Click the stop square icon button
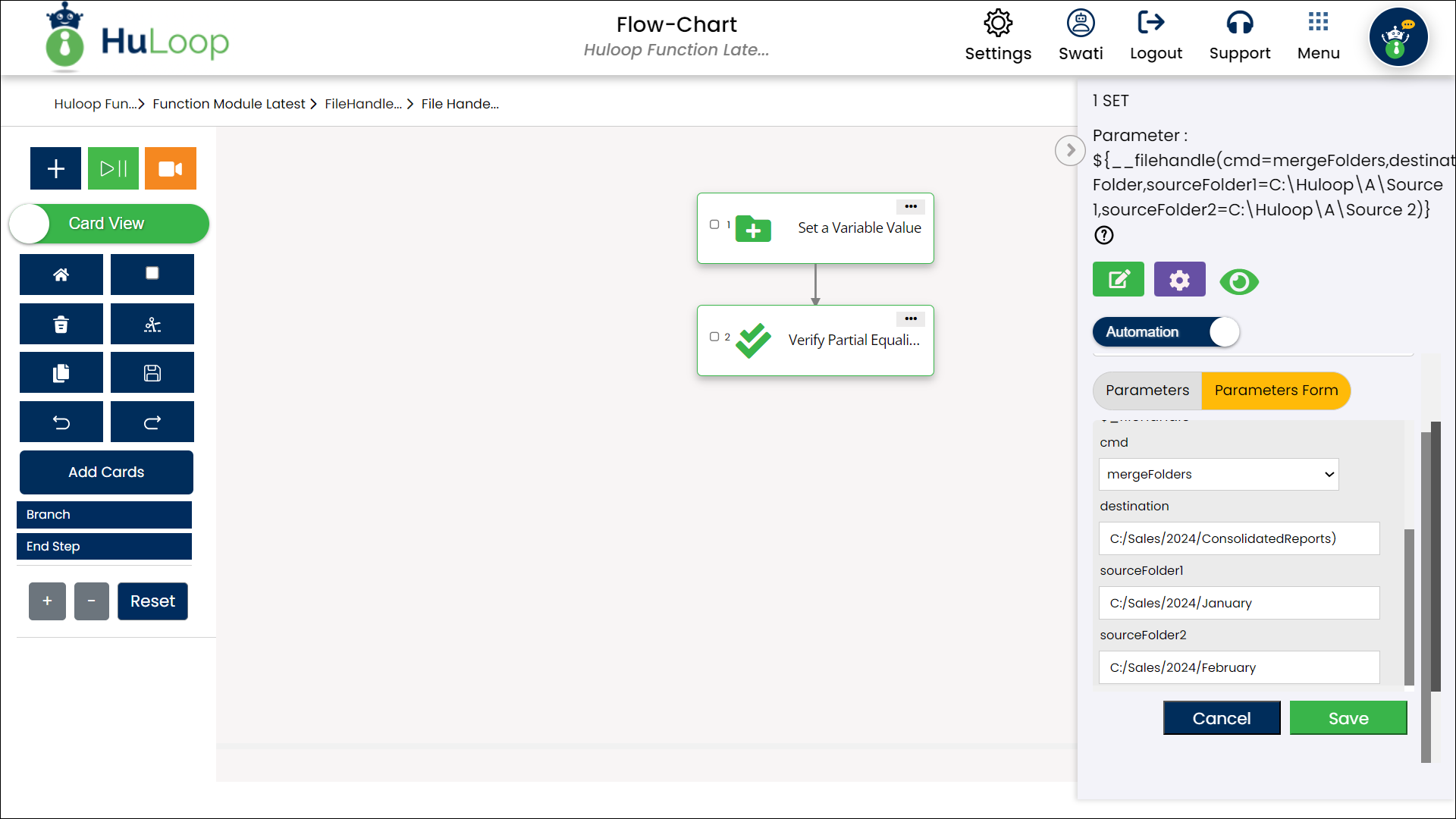This screenshot has width=1456, height=819. pos(152,275)
